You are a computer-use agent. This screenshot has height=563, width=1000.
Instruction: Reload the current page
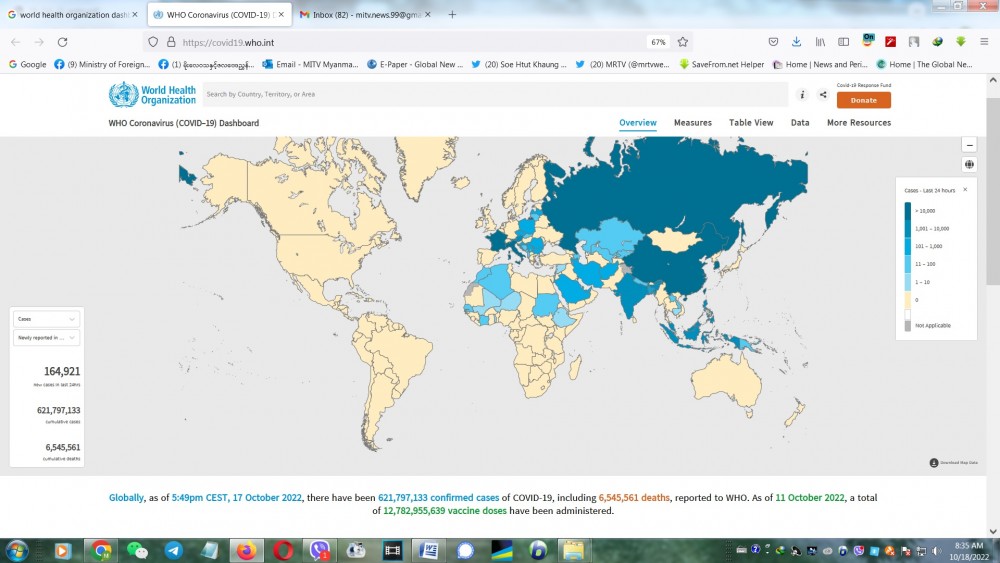[x=62, y=42]
